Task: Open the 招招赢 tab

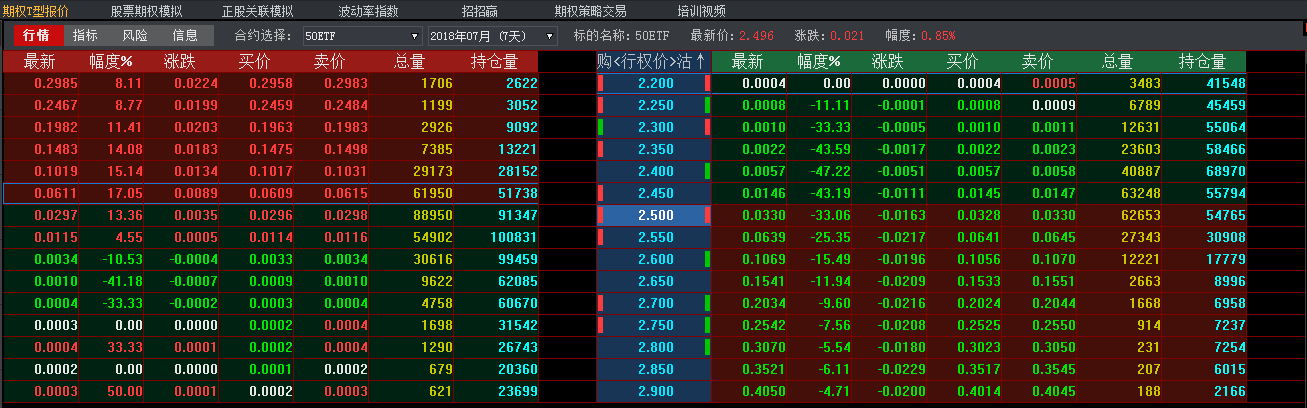Action: click(x=480, y=11)
